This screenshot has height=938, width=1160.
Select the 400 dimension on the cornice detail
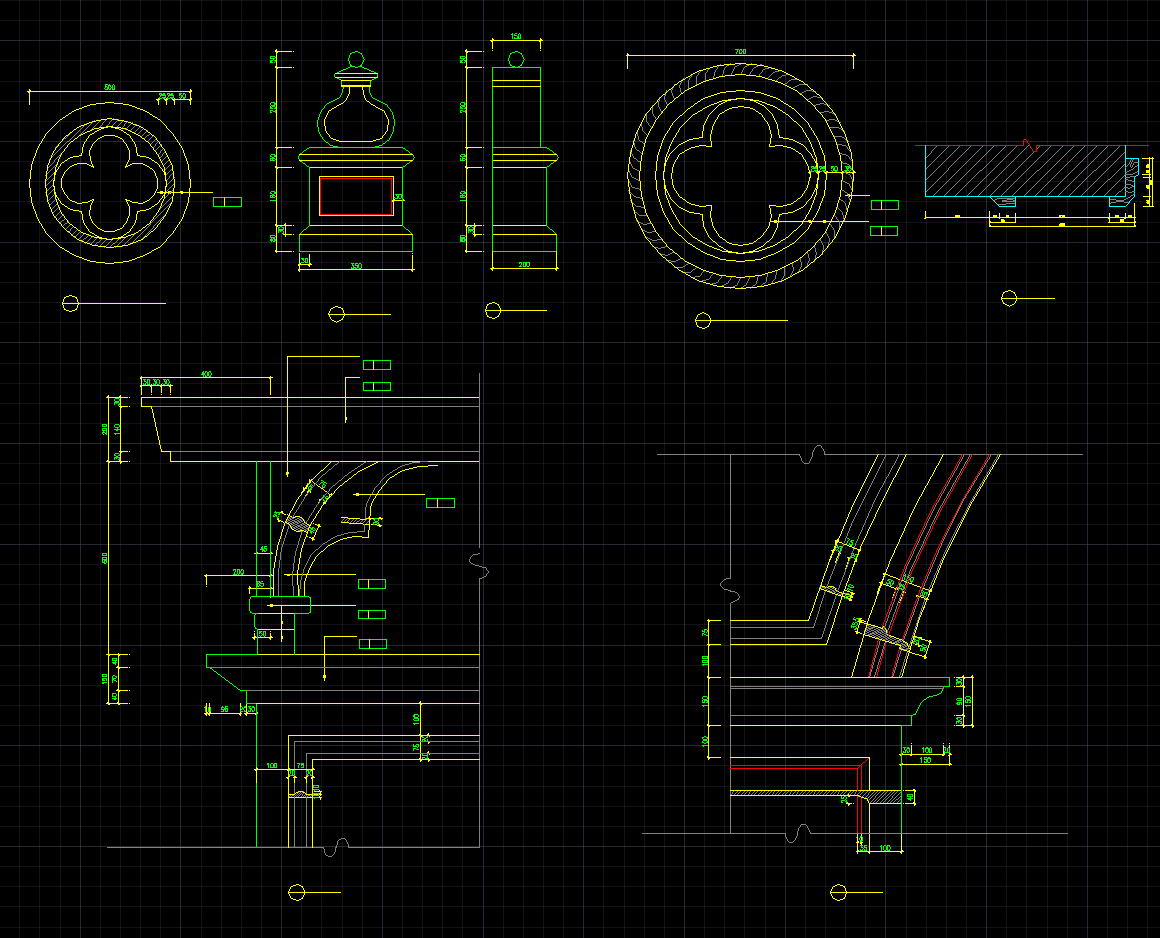[x=206, y=374]
